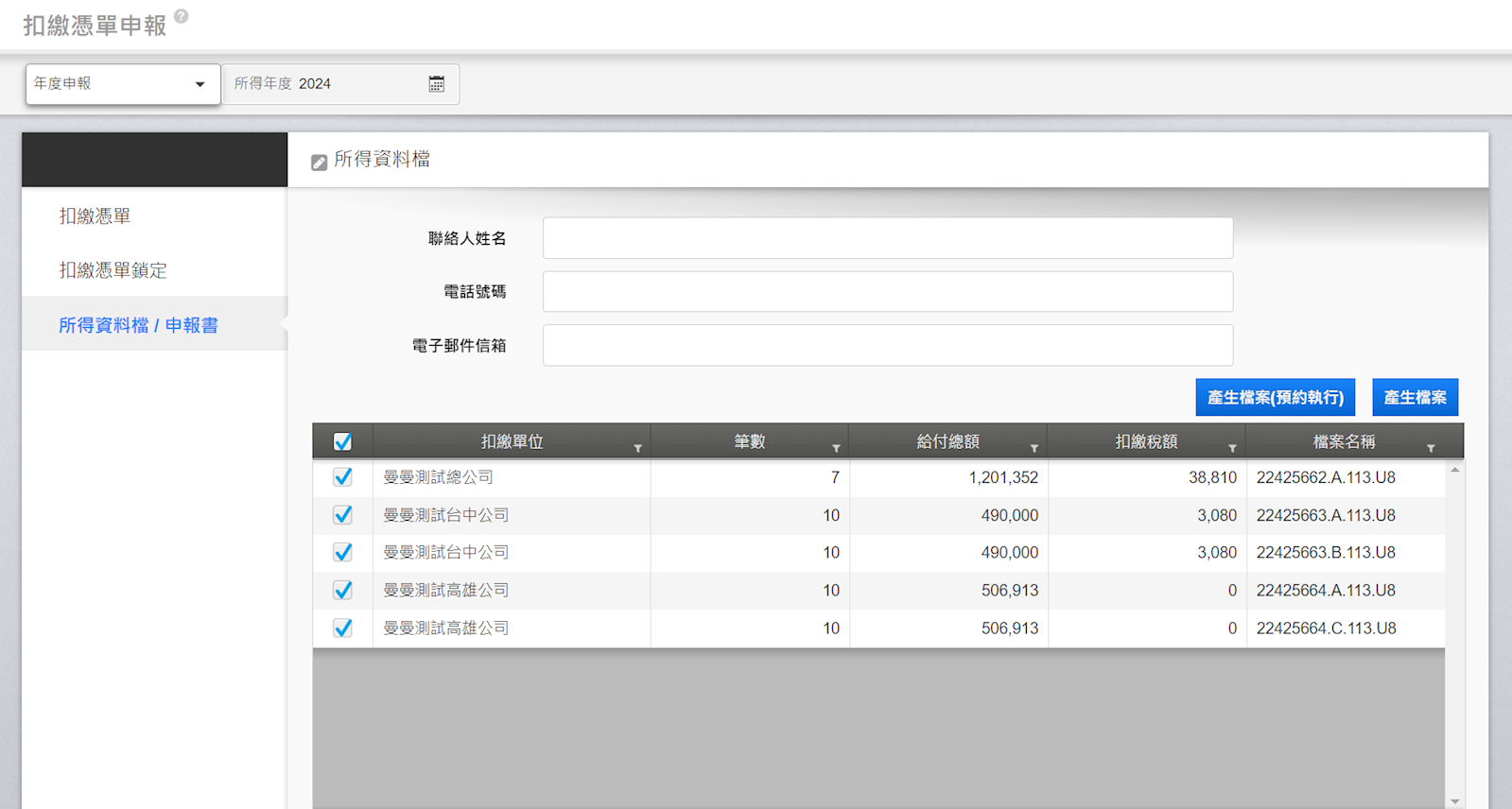Click the edit icon beside 所得資料檔

click(320, 163)
